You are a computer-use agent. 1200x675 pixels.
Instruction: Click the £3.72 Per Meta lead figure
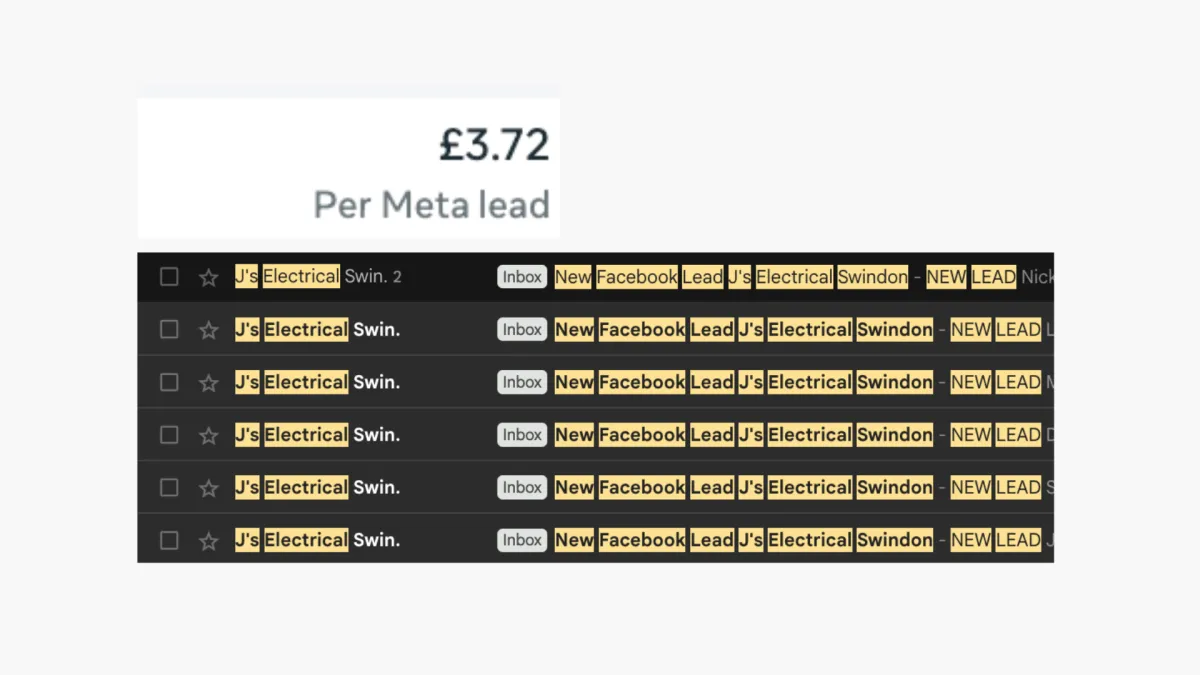[x=494, y=146]
